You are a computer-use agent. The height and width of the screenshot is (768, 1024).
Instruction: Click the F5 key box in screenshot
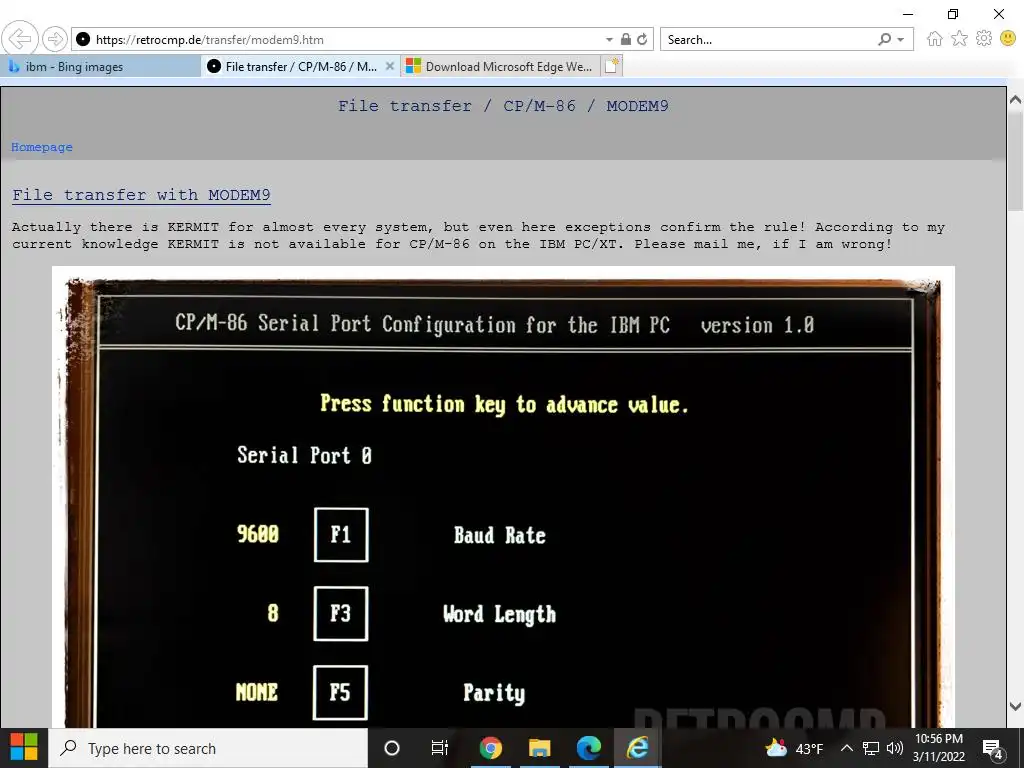point(340,692)
